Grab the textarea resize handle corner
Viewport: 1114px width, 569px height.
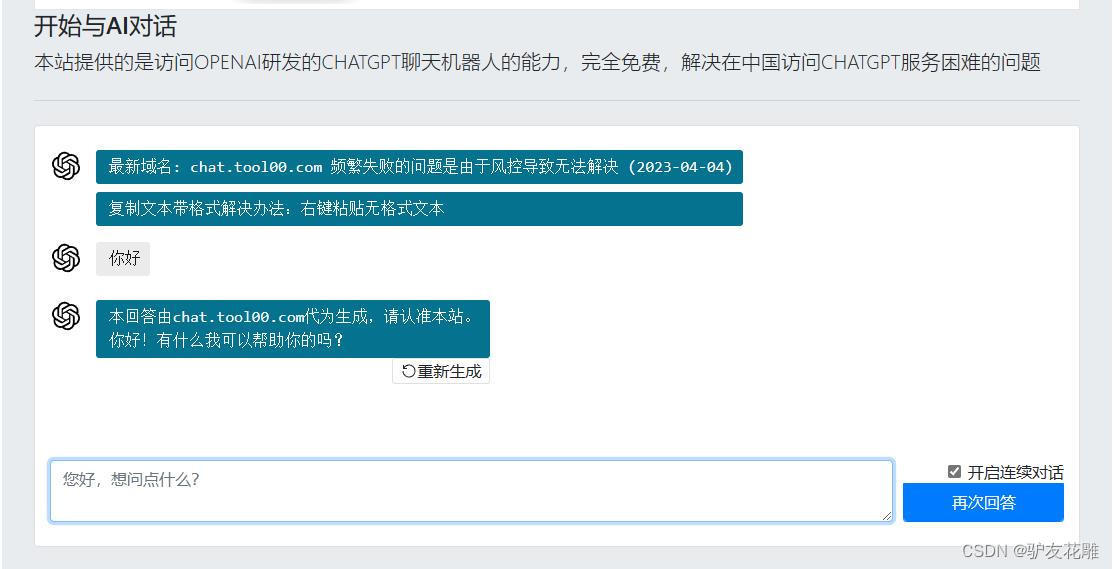click(887, 516)
